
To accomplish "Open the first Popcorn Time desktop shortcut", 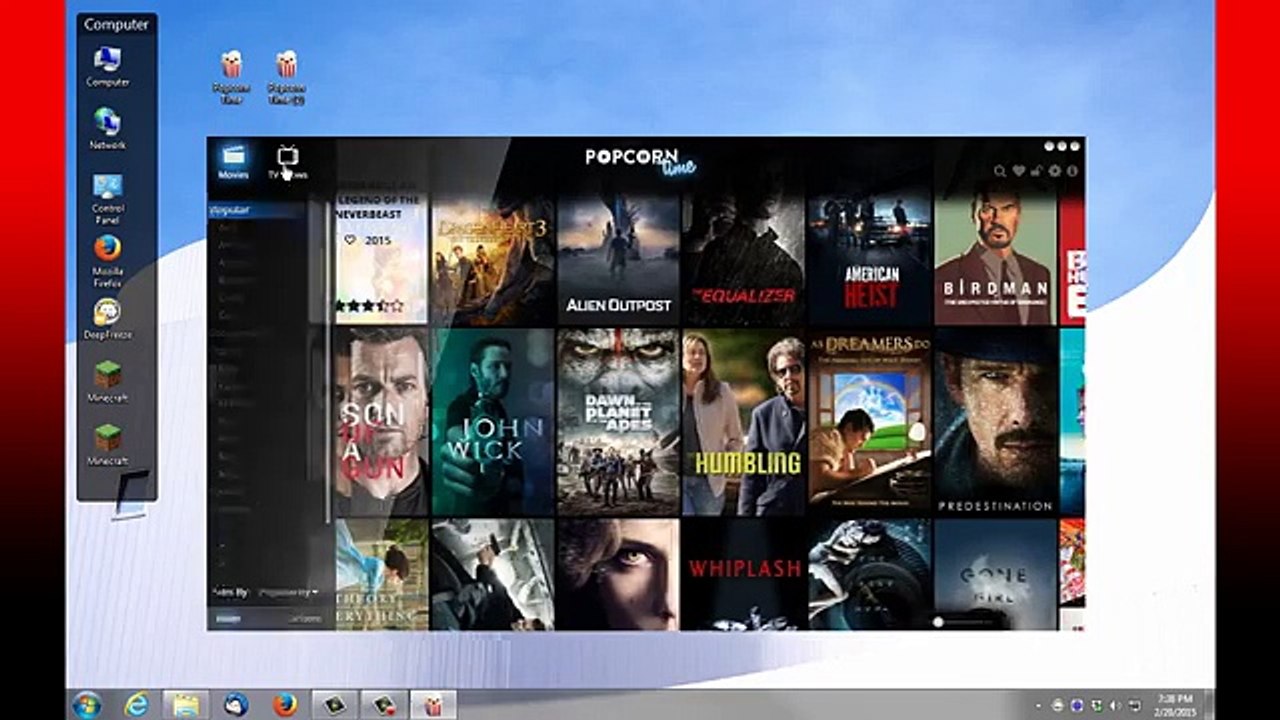I will coord(231,77).
